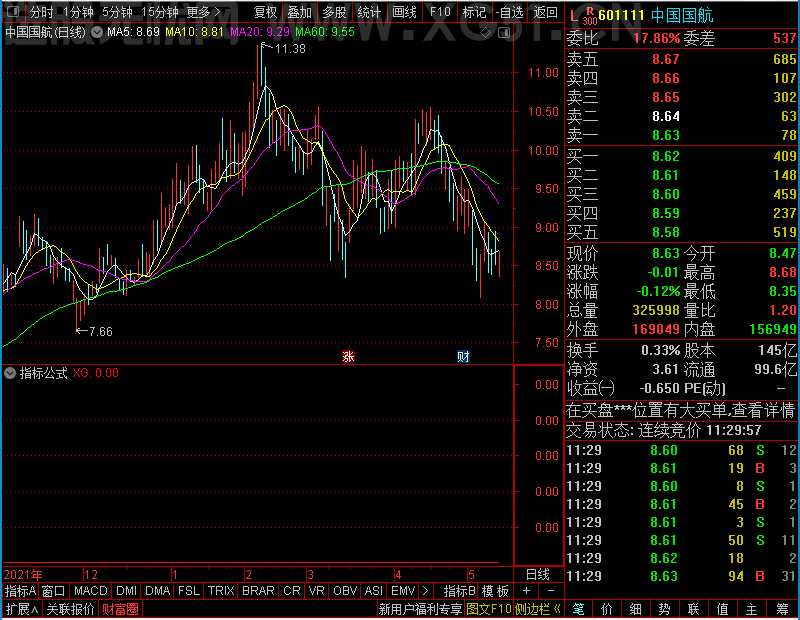Open the 画线 drawing tool

pyautogui.click(x=405, y=12)
